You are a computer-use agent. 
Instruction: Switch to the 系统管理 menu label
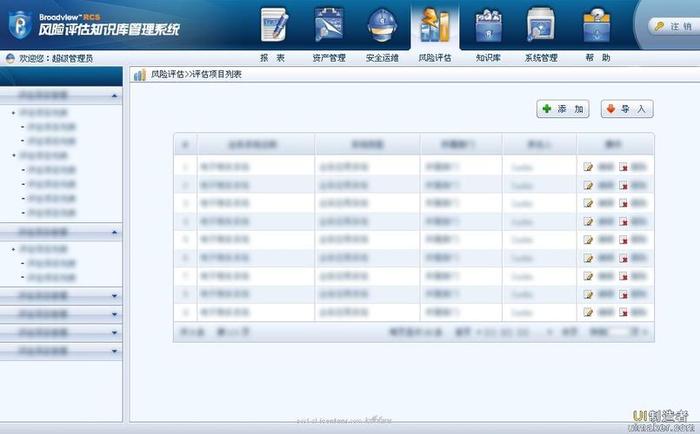click(541, 58)
